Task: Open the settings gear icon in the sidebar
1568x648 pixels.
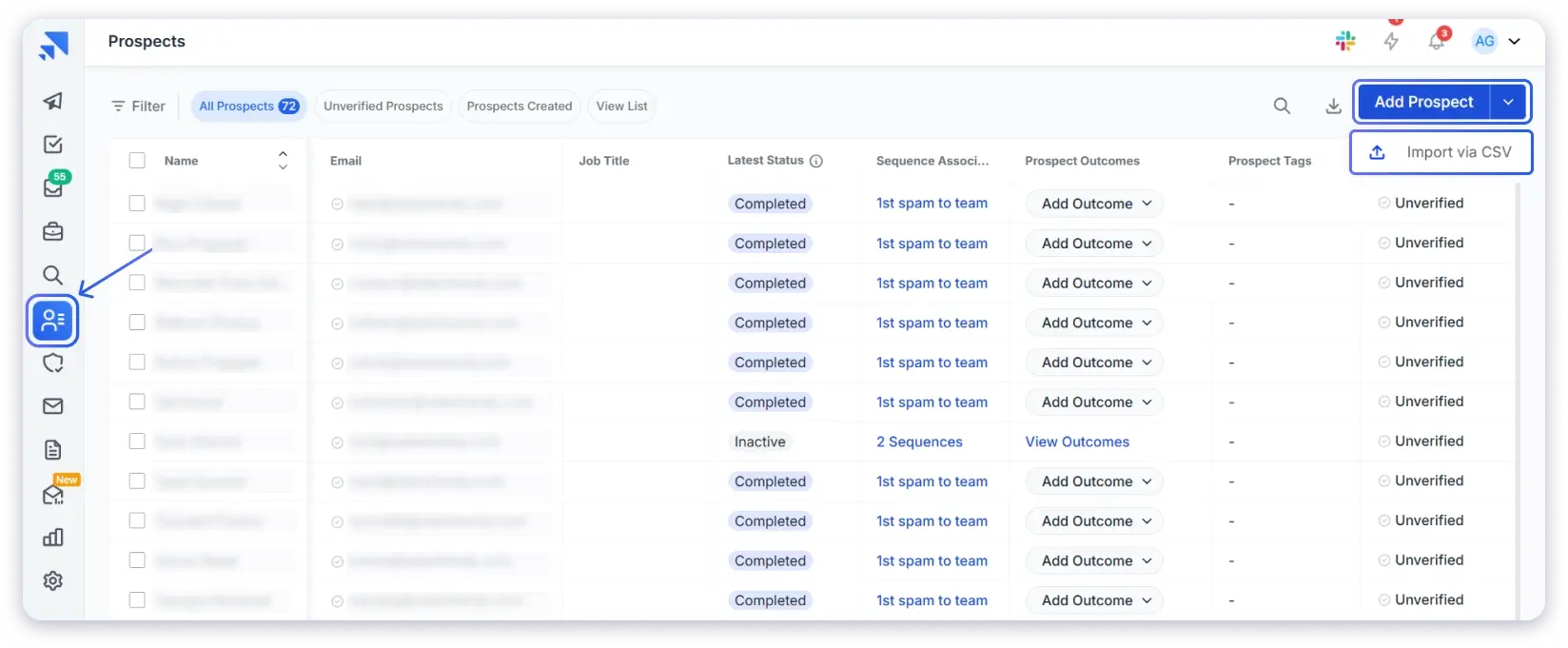Action: [x=53, y=580]
